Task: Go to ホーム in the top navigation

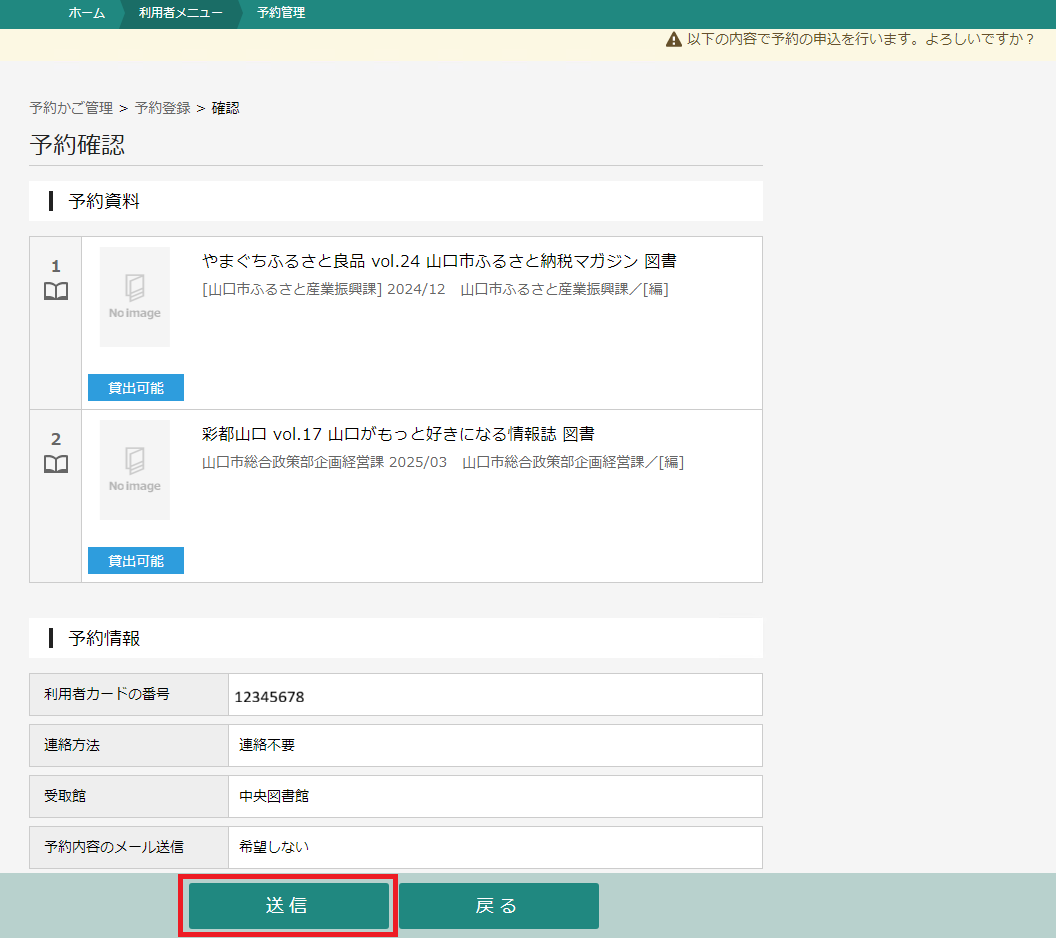Action: point(86,13)
